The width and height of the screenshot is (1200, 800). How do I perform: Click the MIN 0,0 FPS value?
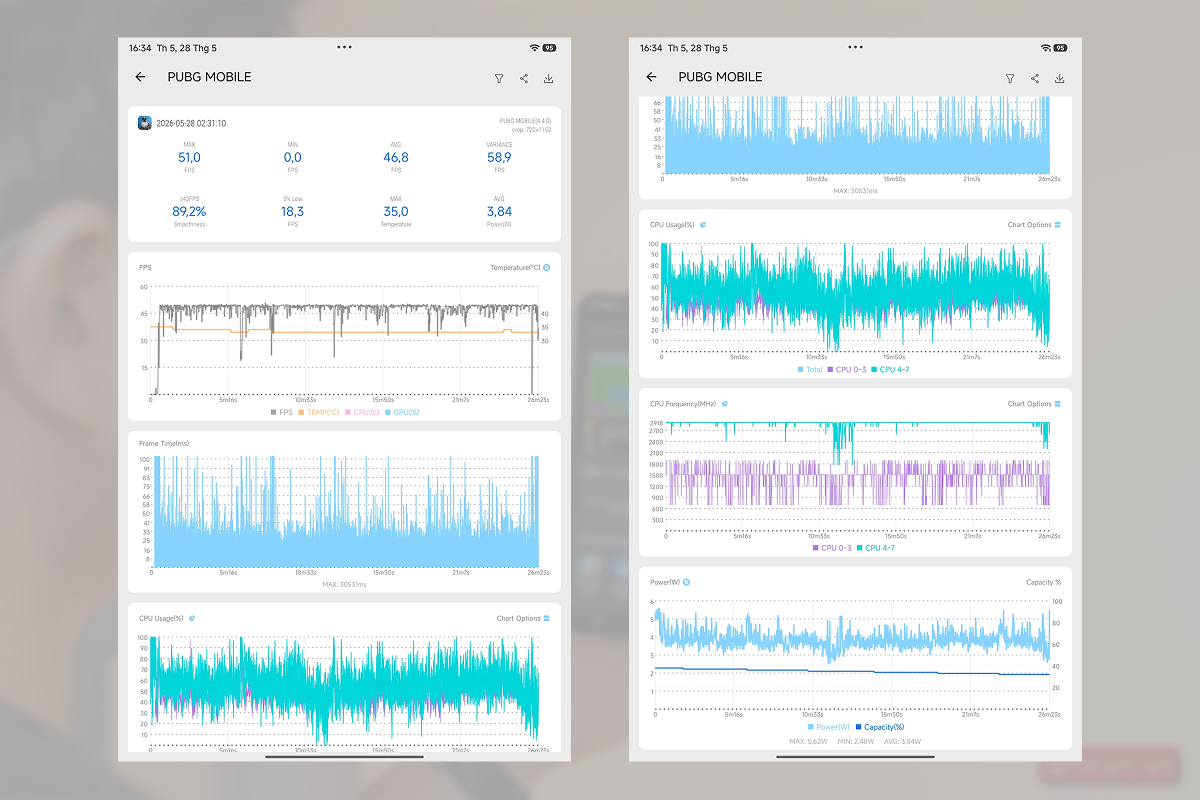(292, 157)
